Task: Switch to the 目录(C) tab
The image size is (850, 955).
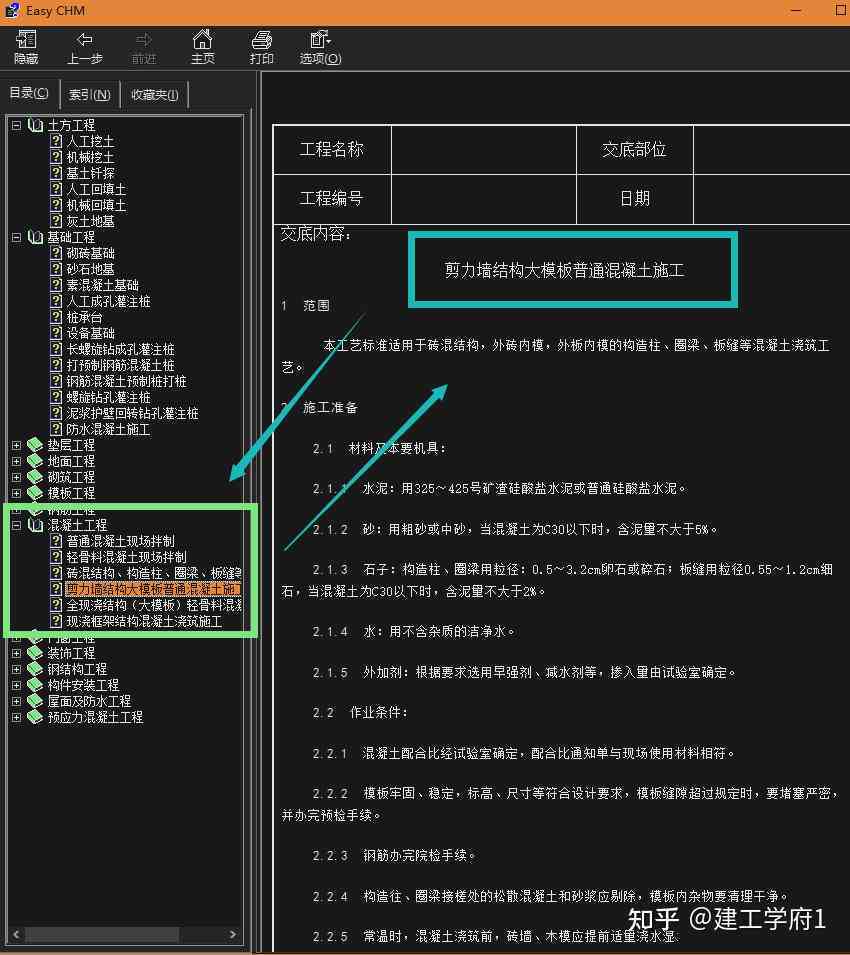Action: pyautogui.click(x=29, y=93)
